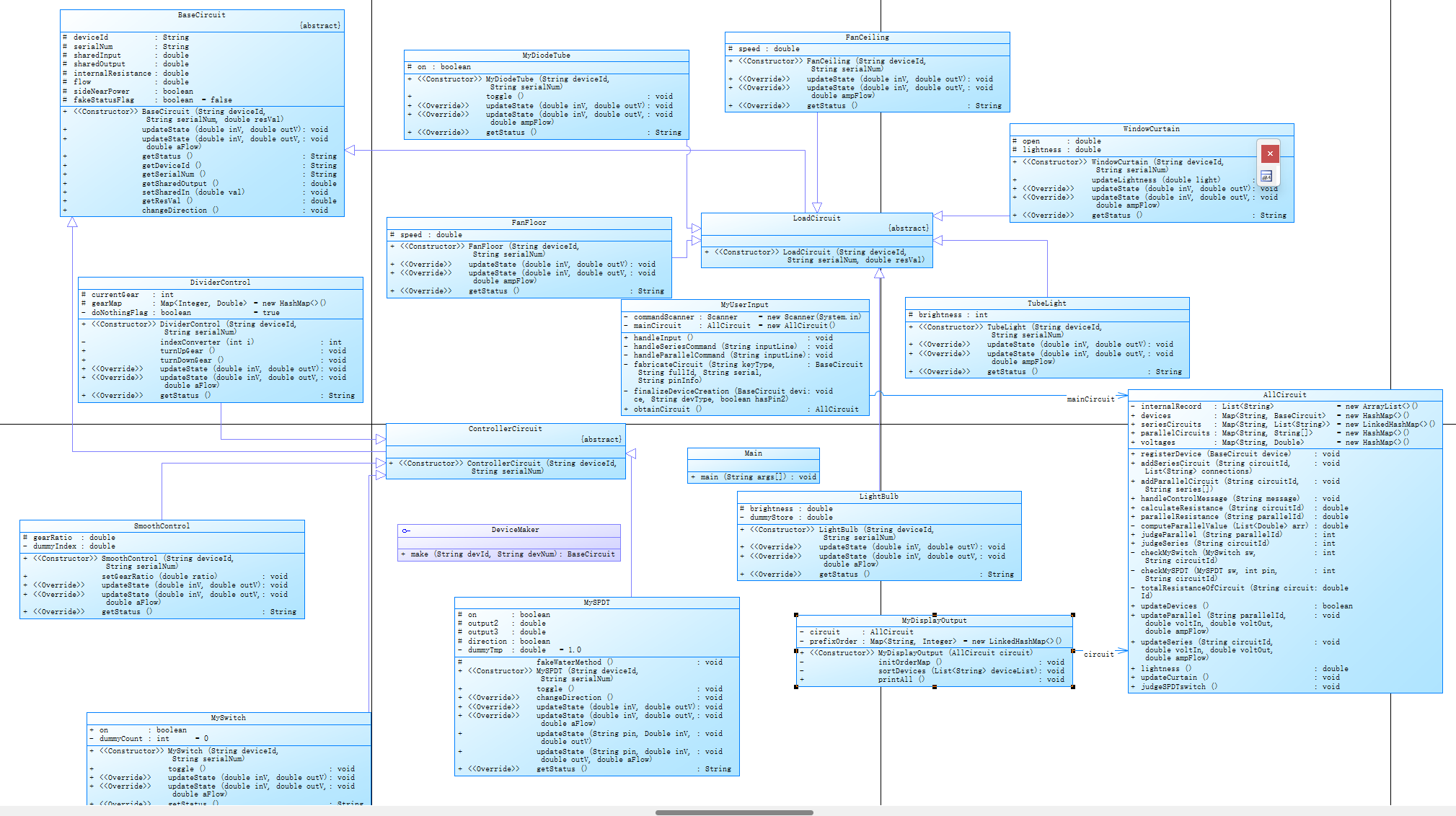Click the horizontal scrollbar thumb at bottom
The image size is (1456, 816).
pyautogui.click(x=734, y=812)
